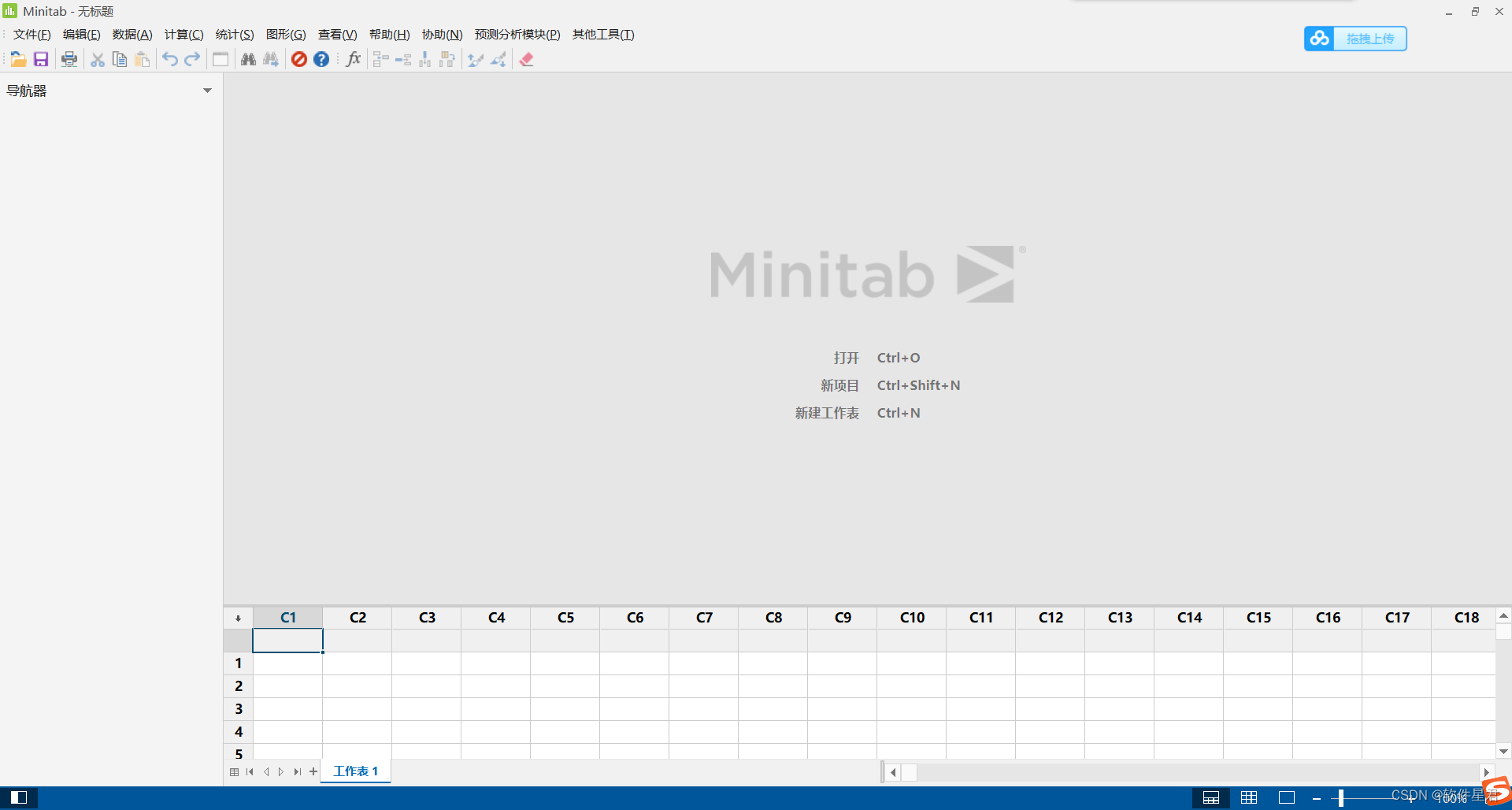Open Find with the dark binoculars icon
This screenshot has width=1512, height=810.
[x=249, y=59]
